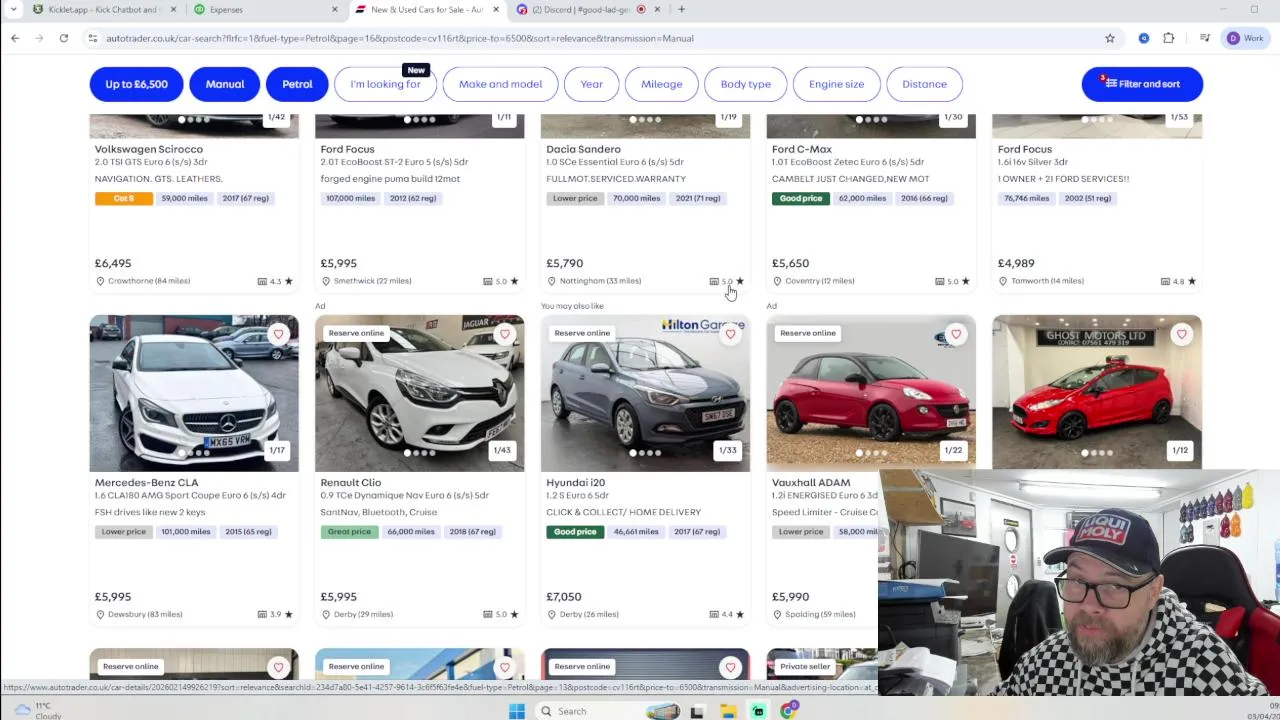Viewport: 1280px width, 720px height.
Task: Click the £4,989 price of Ford Focus
Action: tap(1016, 263)
